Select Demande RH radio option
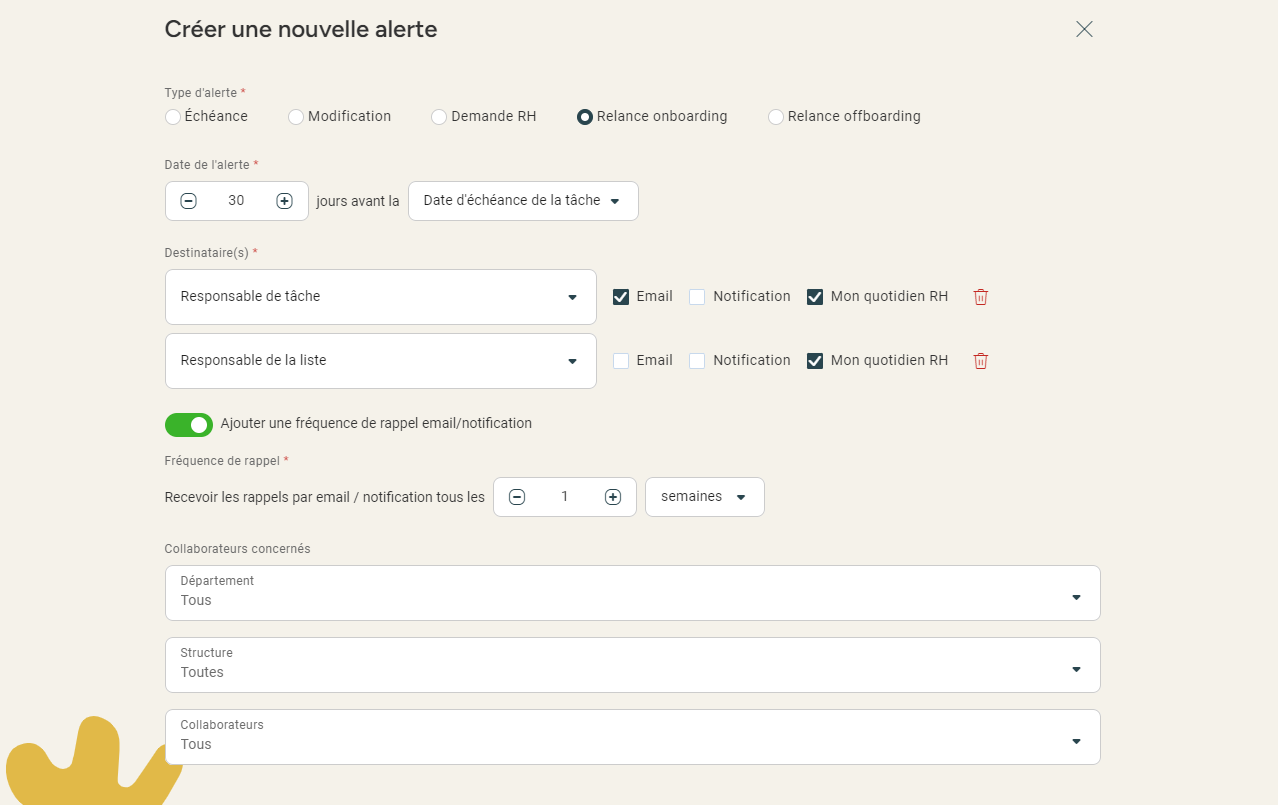Viewport: 1278px width, 805px height. pyautogui.click(x=439, y=117)
